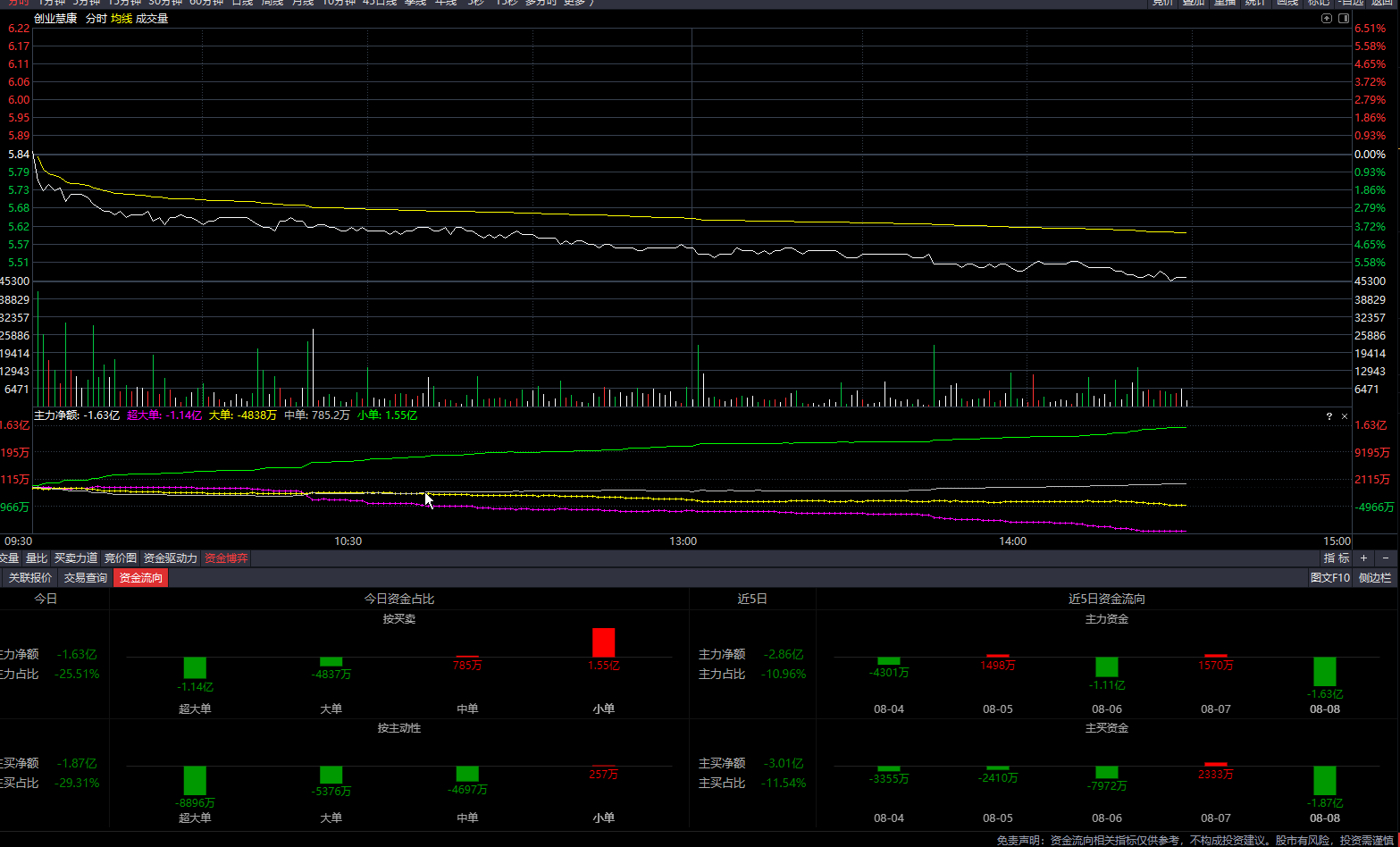
Task: Click the 统计 button in top bar
Action: coord(1255,3)
